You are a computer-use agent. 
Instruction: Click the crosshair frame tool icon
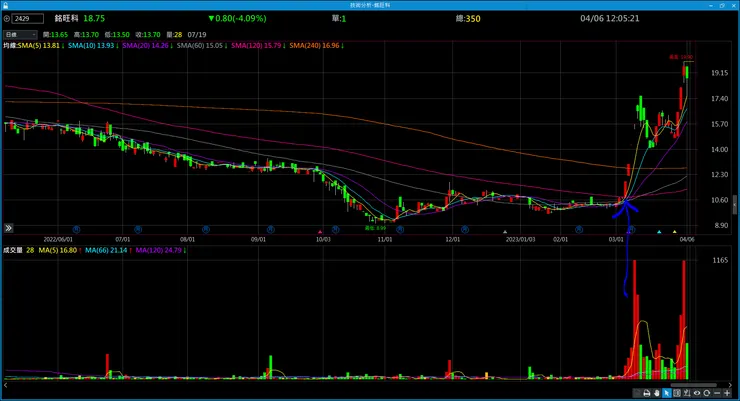pos(677,393)
